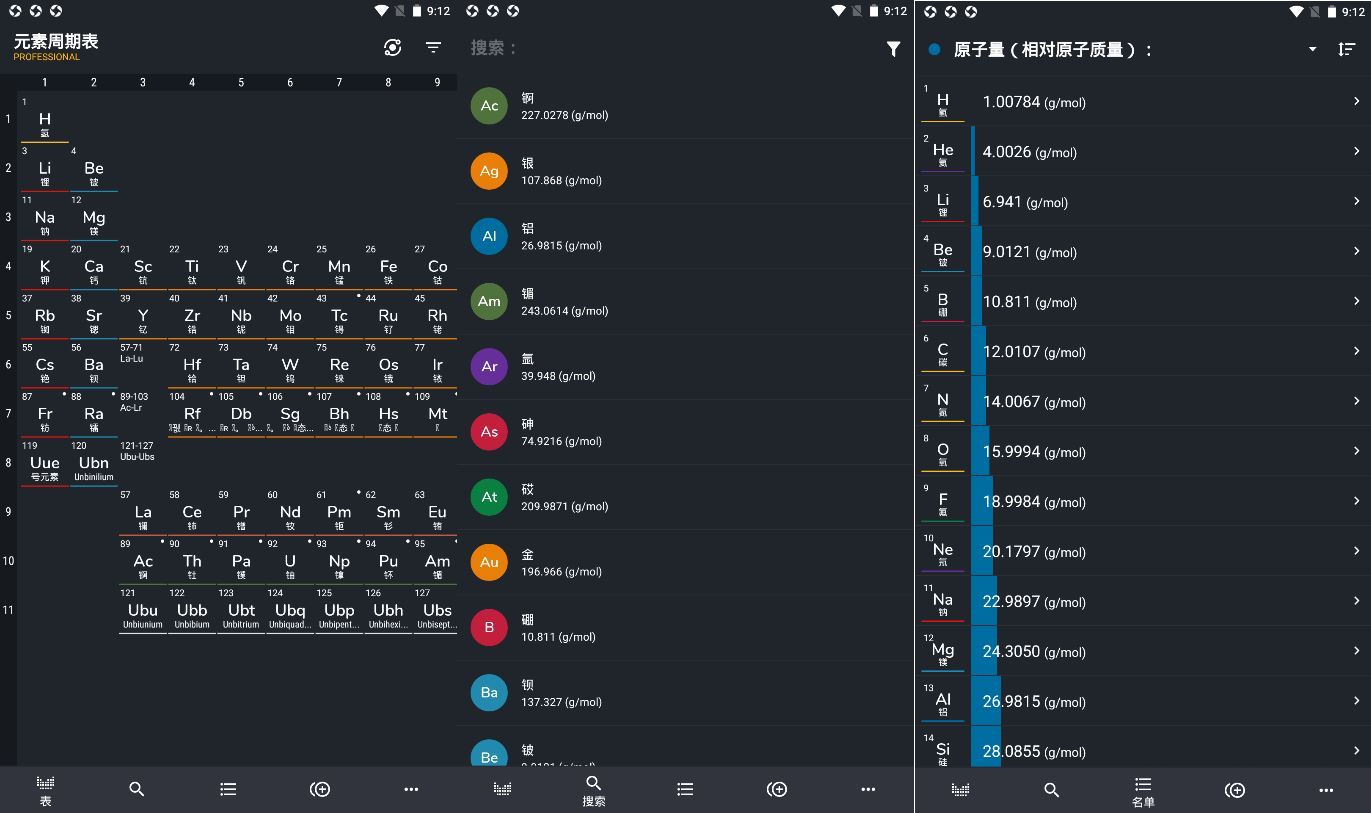1371x813 pixels.
Task: Tap the Am circle icon in search list
Action: [x=489, y=301]
